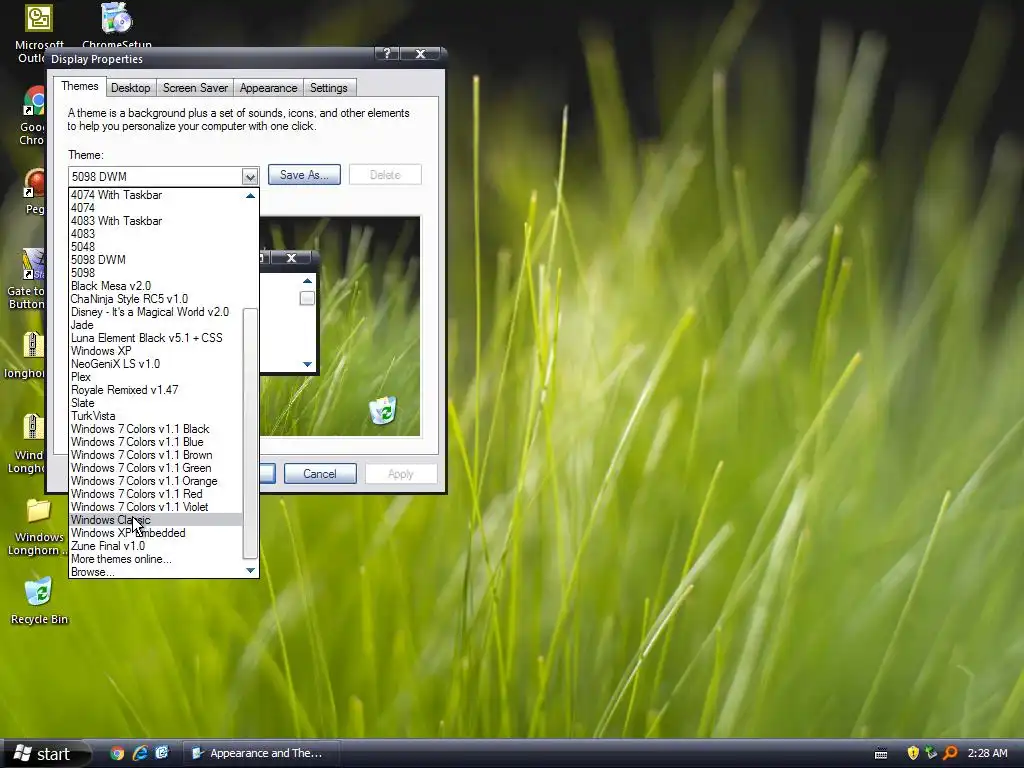The height and width of the screenshot is (768, 1024).
Task: Choose the 4074 With Taskbar theme
Action: tap(155, 195)
